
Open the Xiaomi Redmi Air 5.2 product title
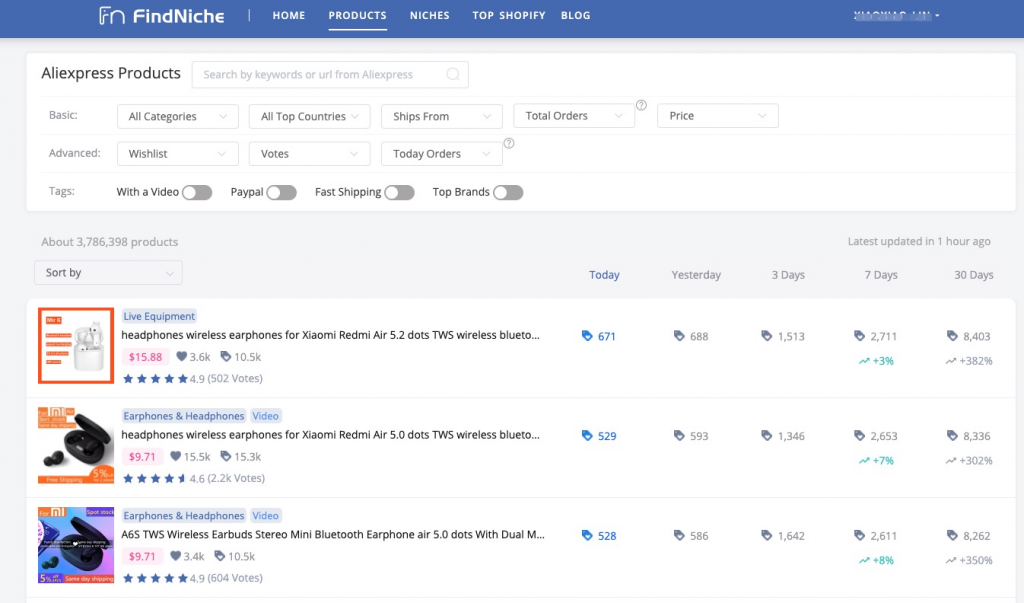[x=330, y=335]
